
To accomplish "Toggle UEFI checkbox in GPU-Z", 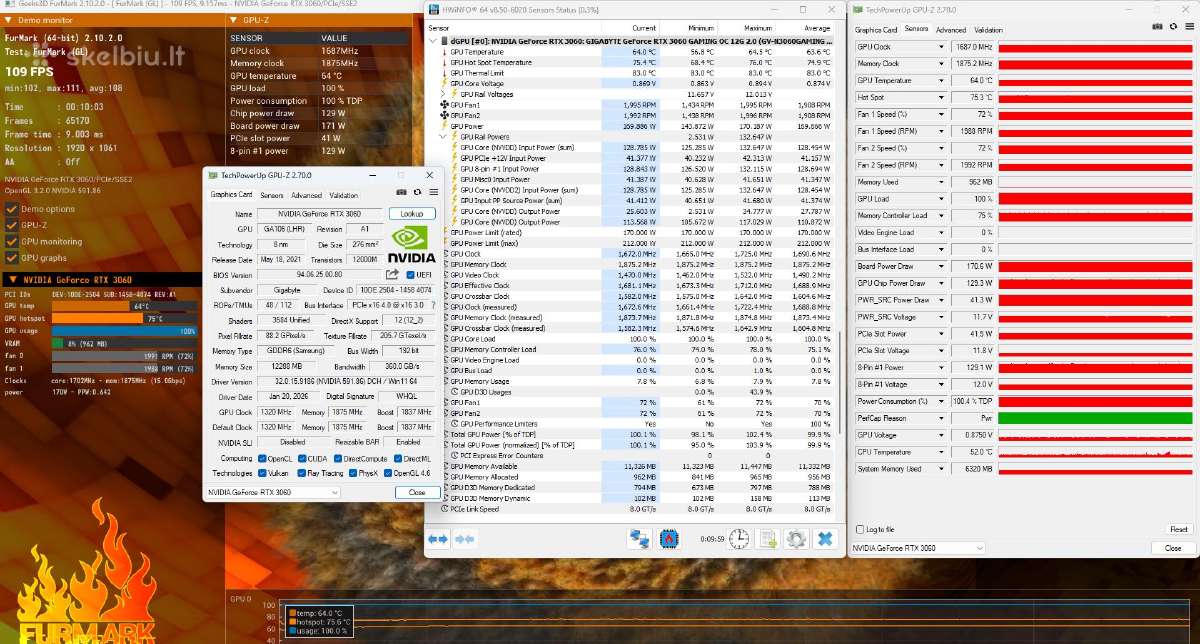I will click(x=410, y=274).
